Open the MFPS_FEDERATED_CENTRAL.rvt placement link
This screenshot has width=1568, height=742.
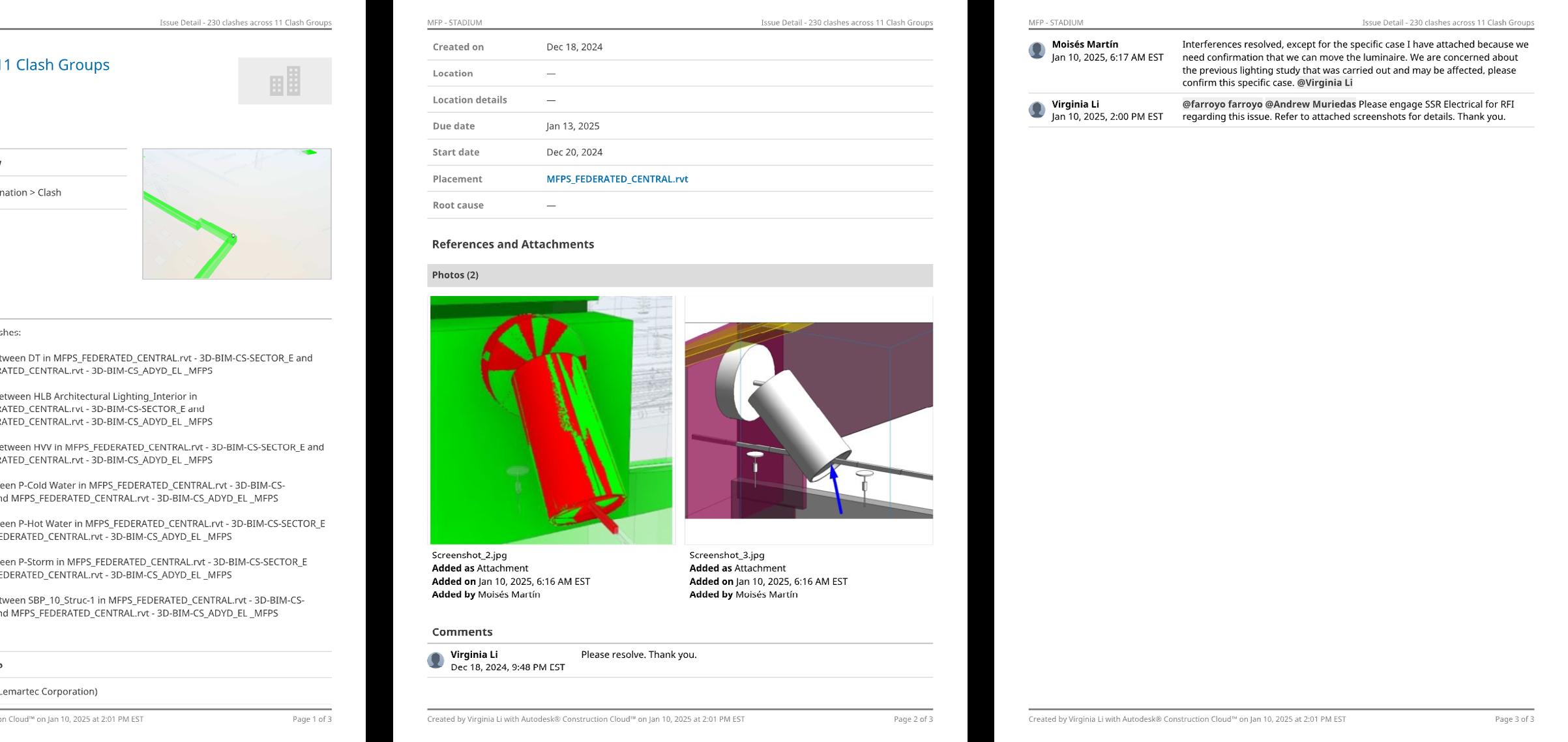tap(617, 179)
